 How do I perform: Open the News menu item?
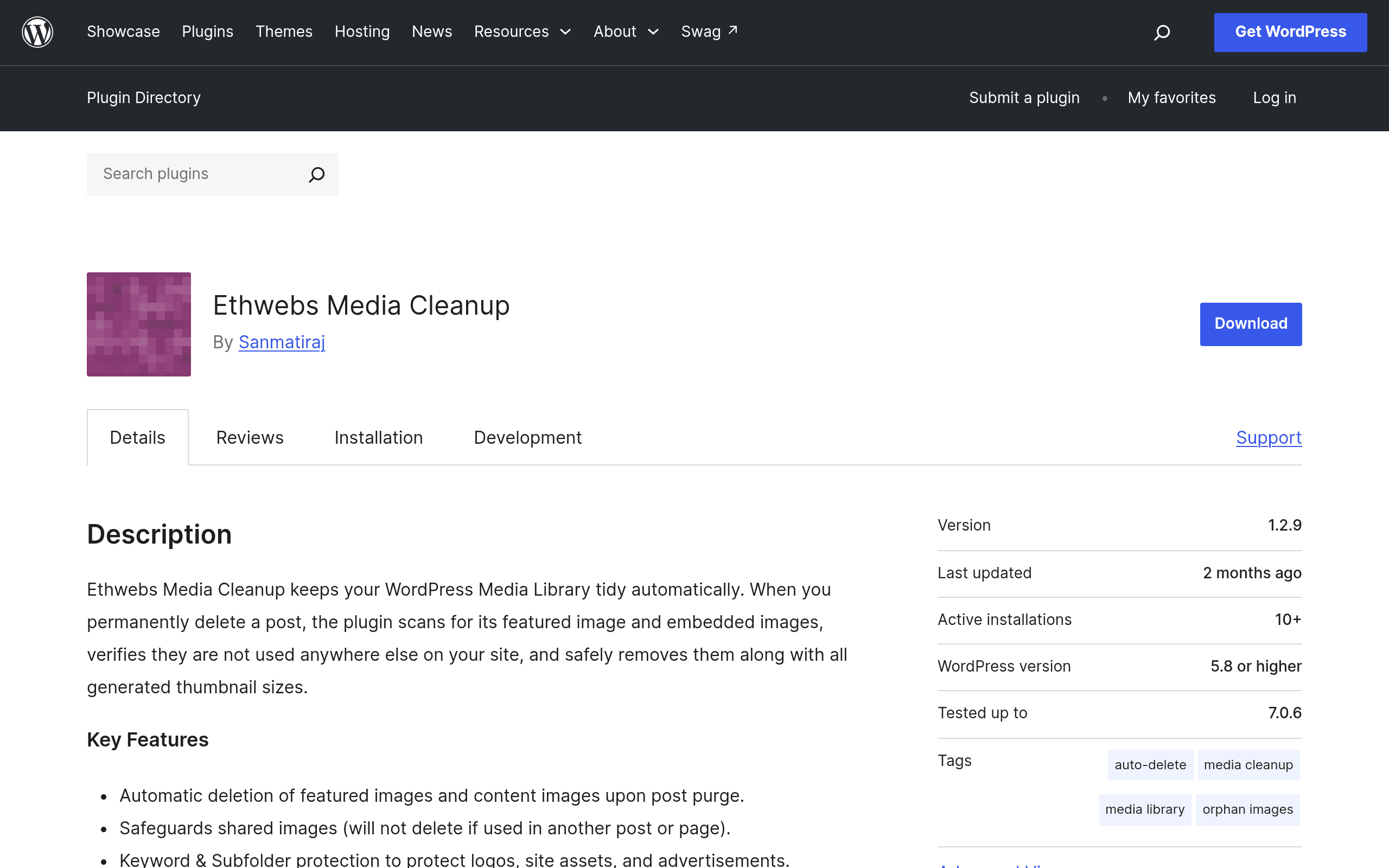click(432, 31)
